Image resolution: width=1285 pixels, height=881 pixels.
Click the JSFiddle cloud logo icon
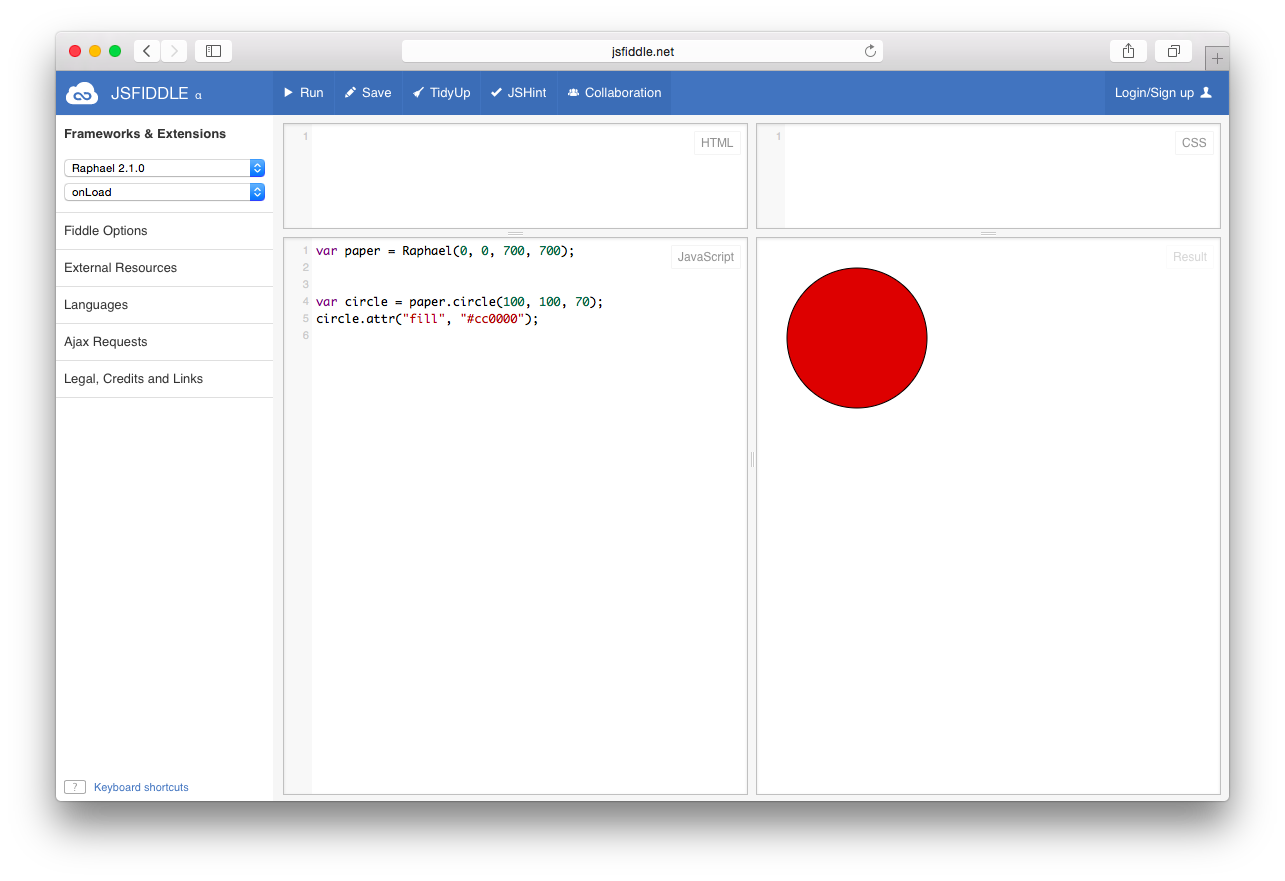pos(82,93)
